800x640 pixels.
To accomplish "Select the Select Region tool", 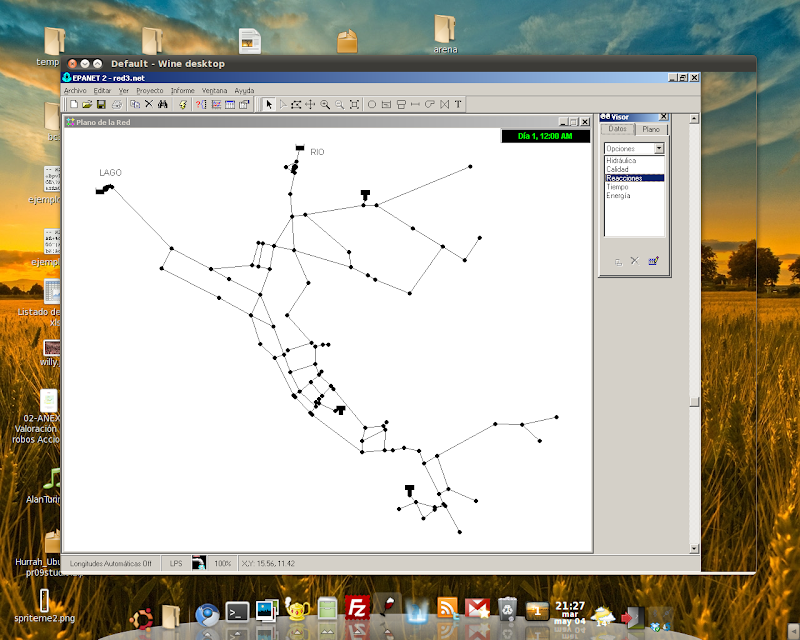I will [296, 105].
